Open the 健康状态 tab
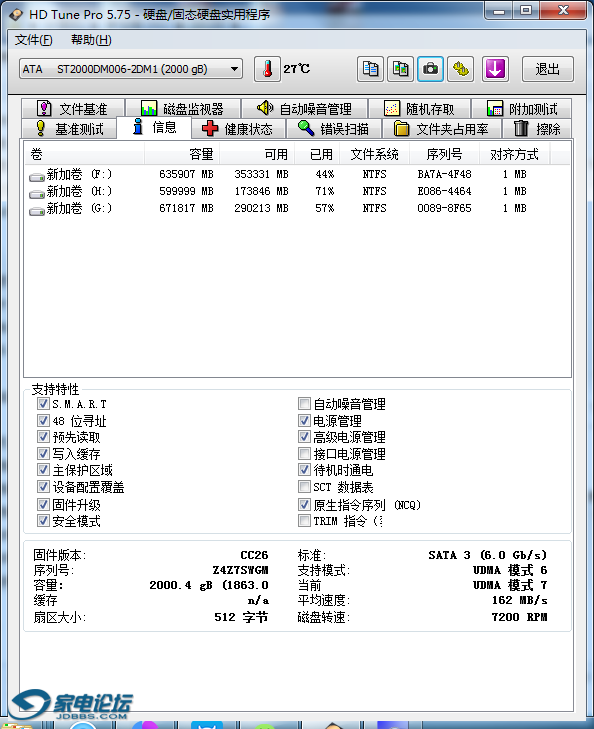594x729 pixels. point(238,129)
